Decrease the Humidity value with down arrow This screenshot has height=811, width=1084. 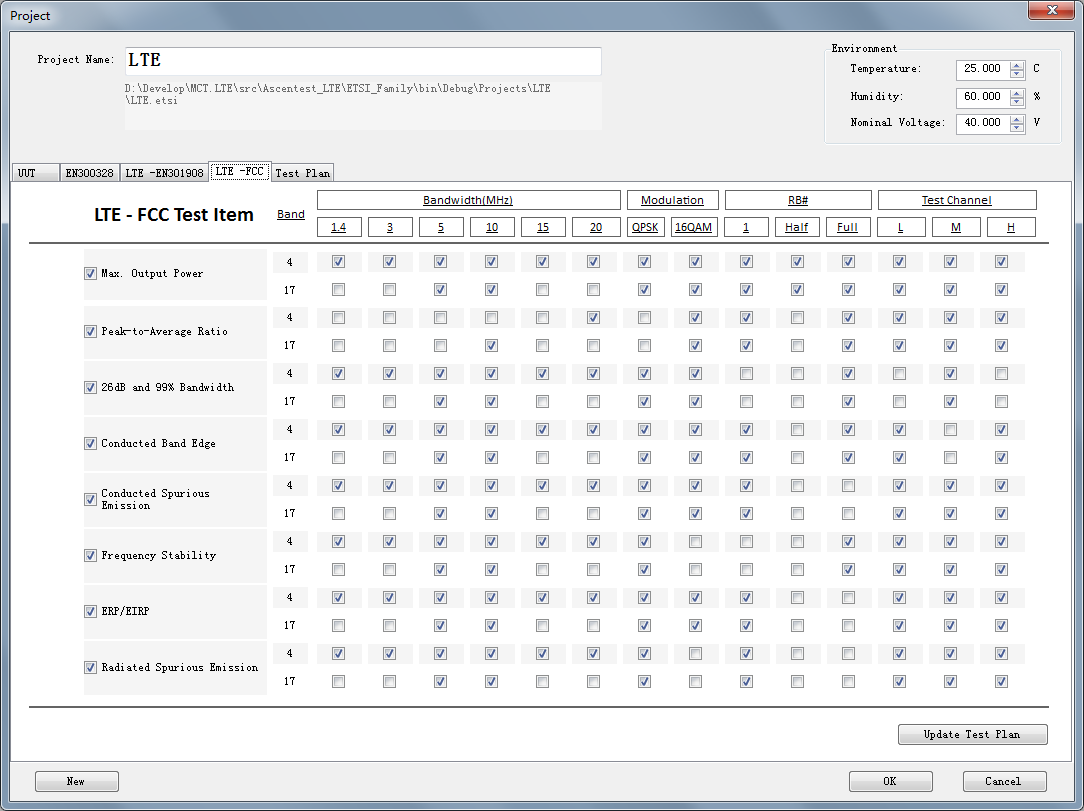pos(1016,101)
